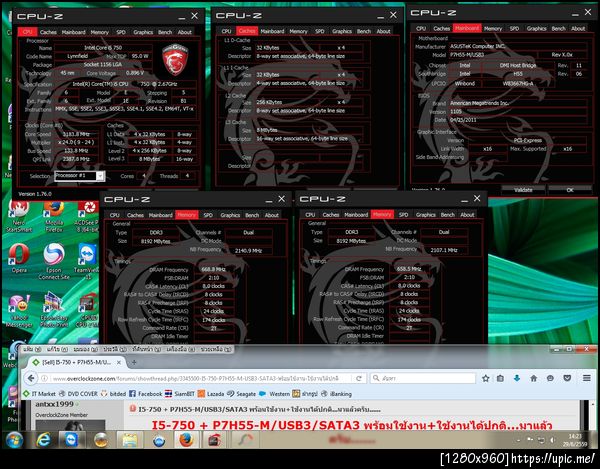Click OK in the Mainboard CPU-Z window
The width and height of the screenshot is (600, 469).
(x=570, y=190)
